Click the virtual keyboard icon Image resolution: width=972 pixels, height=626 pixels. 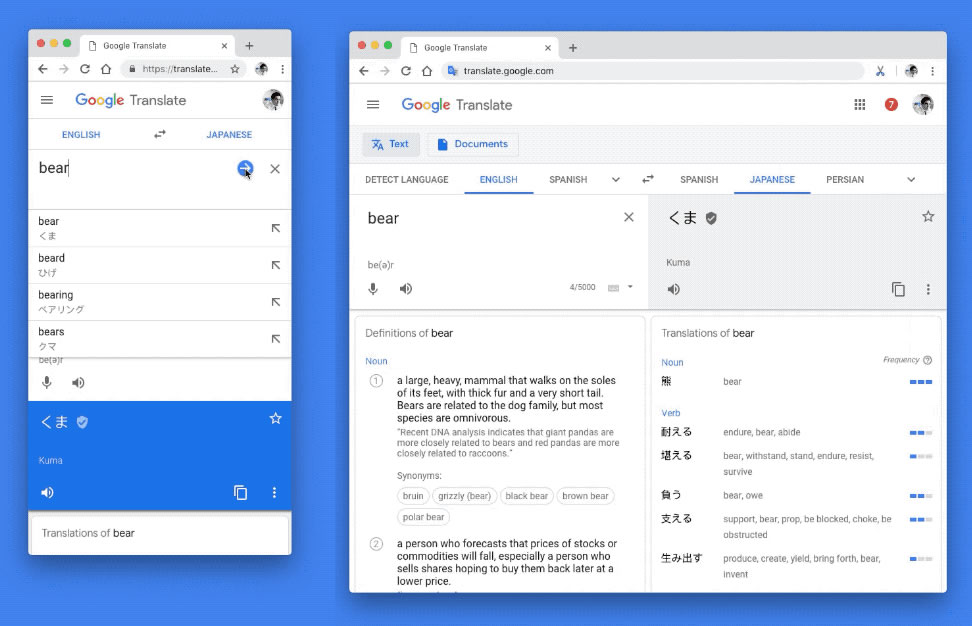click(x=613, y=288)
